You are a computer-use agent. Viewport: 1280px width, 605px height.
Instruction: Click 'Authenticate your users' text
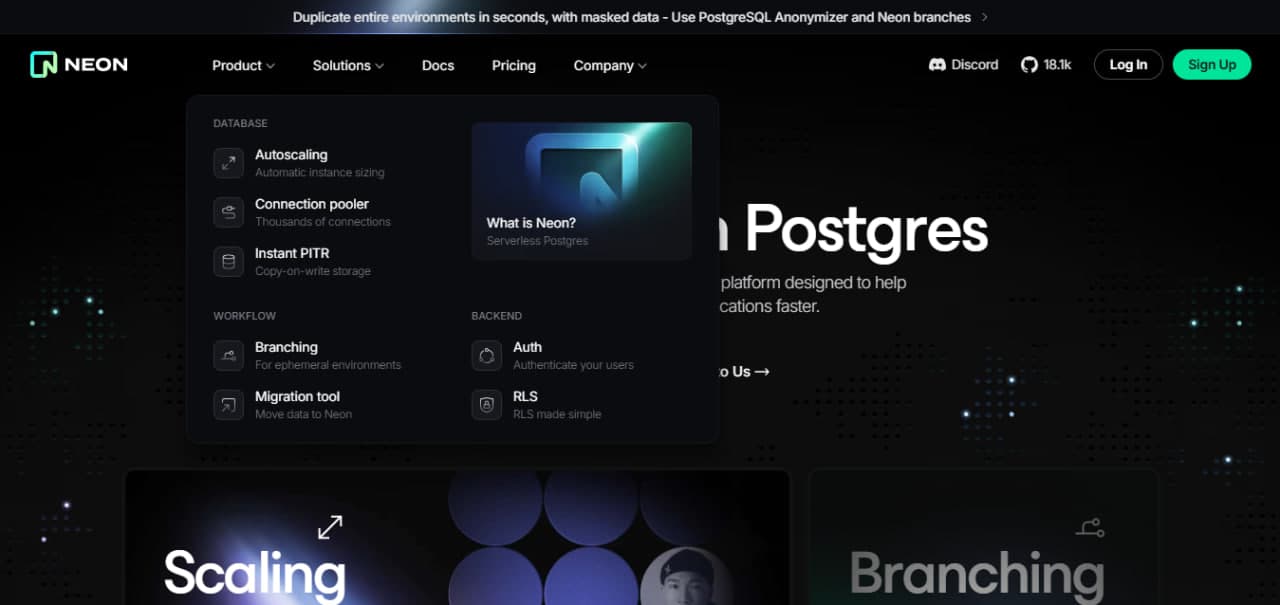[x=573, y=365]
